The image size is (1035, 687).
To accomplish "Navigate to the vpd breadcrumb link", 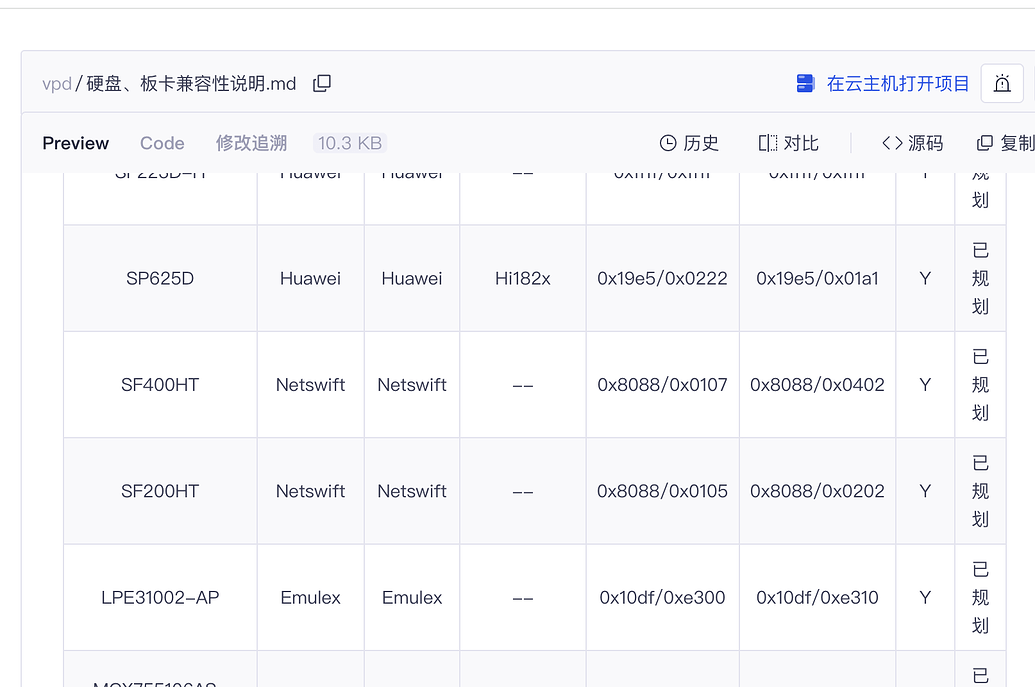I will coord(57,83).
